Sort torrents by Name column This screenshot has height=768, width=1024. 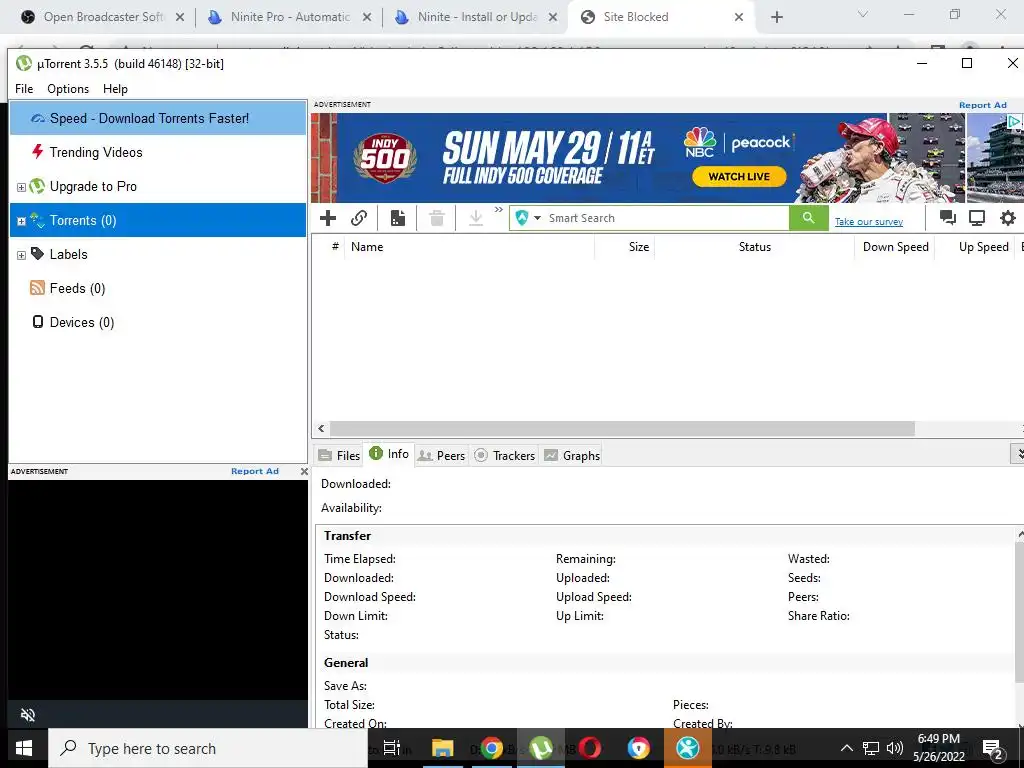coord(470,247)
